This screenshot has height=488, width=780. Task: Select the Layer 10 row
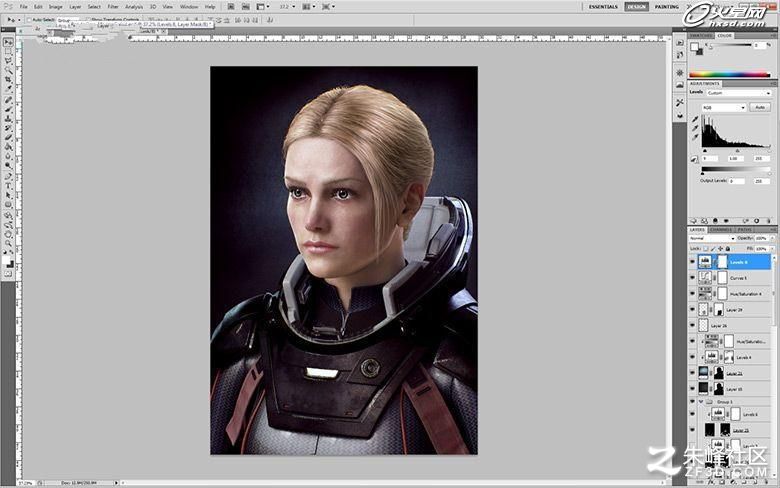click(x=731, y=388)
